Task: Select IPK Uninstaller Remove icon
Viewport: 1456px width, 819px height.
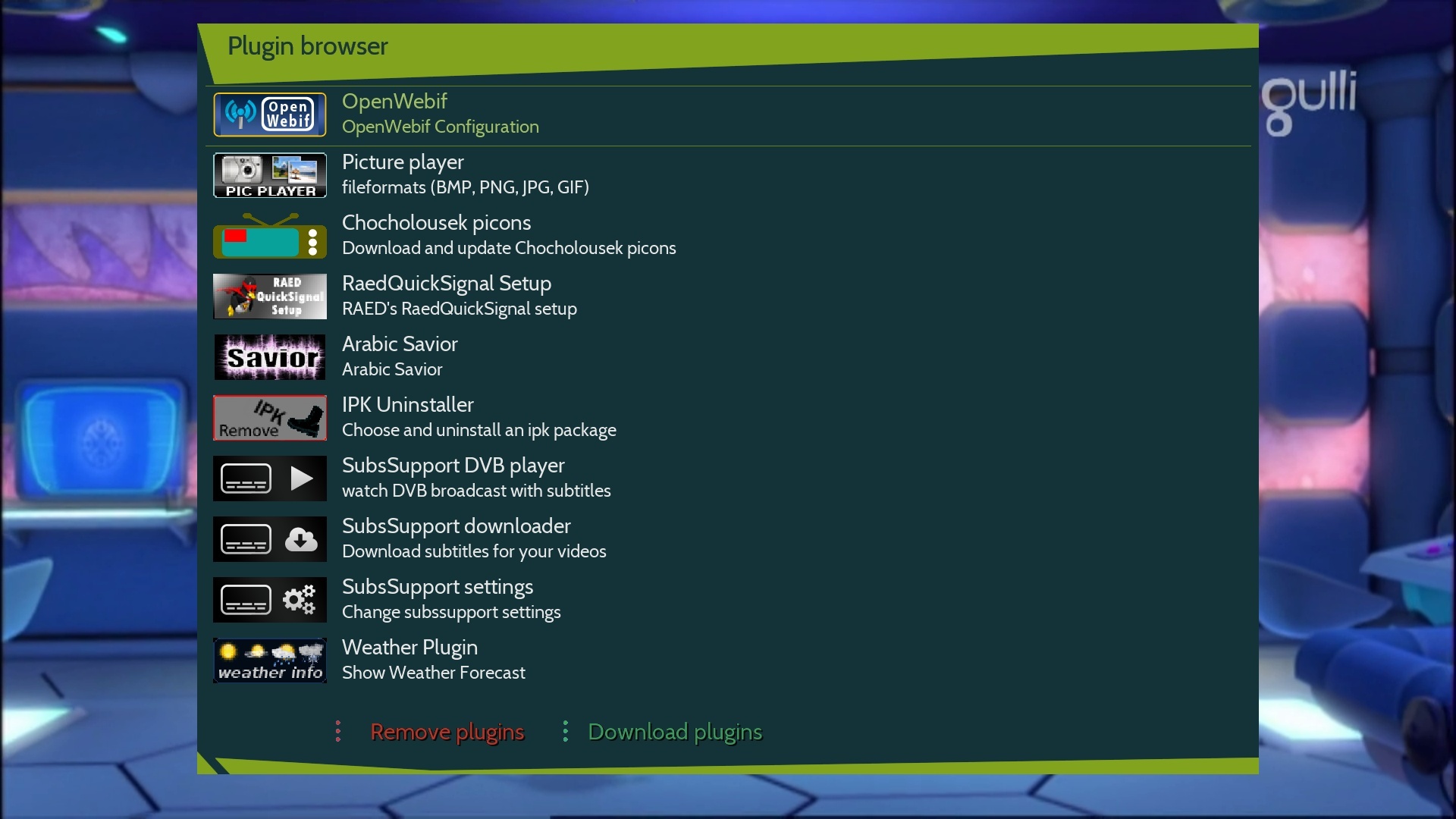Action: click(270, 418)
